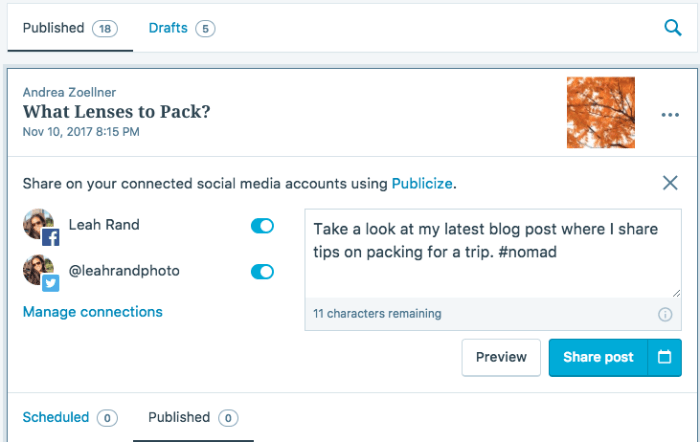Disable sharing to @leahrandphoto Twitter

[x=262, y=271]
